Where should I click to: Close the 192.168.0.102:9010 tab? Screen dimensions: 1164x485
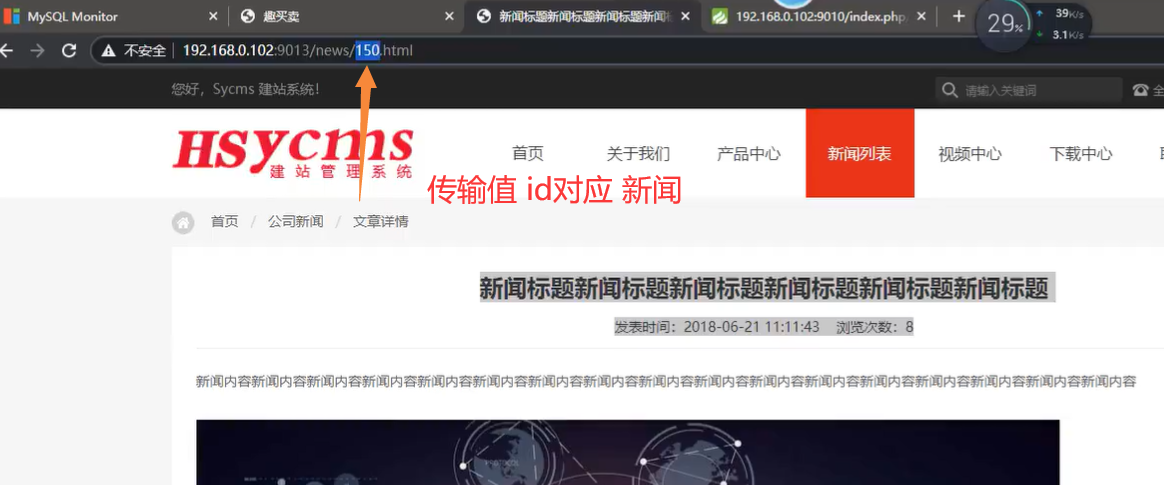click(x=922, y=16)
